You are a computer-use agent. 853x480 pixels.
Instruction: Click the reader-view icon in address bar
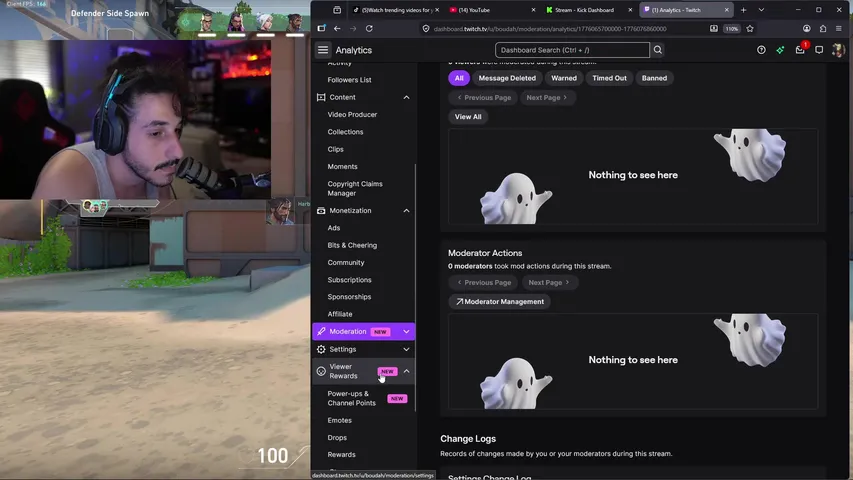pyautogui.click(x=714, y=29)
